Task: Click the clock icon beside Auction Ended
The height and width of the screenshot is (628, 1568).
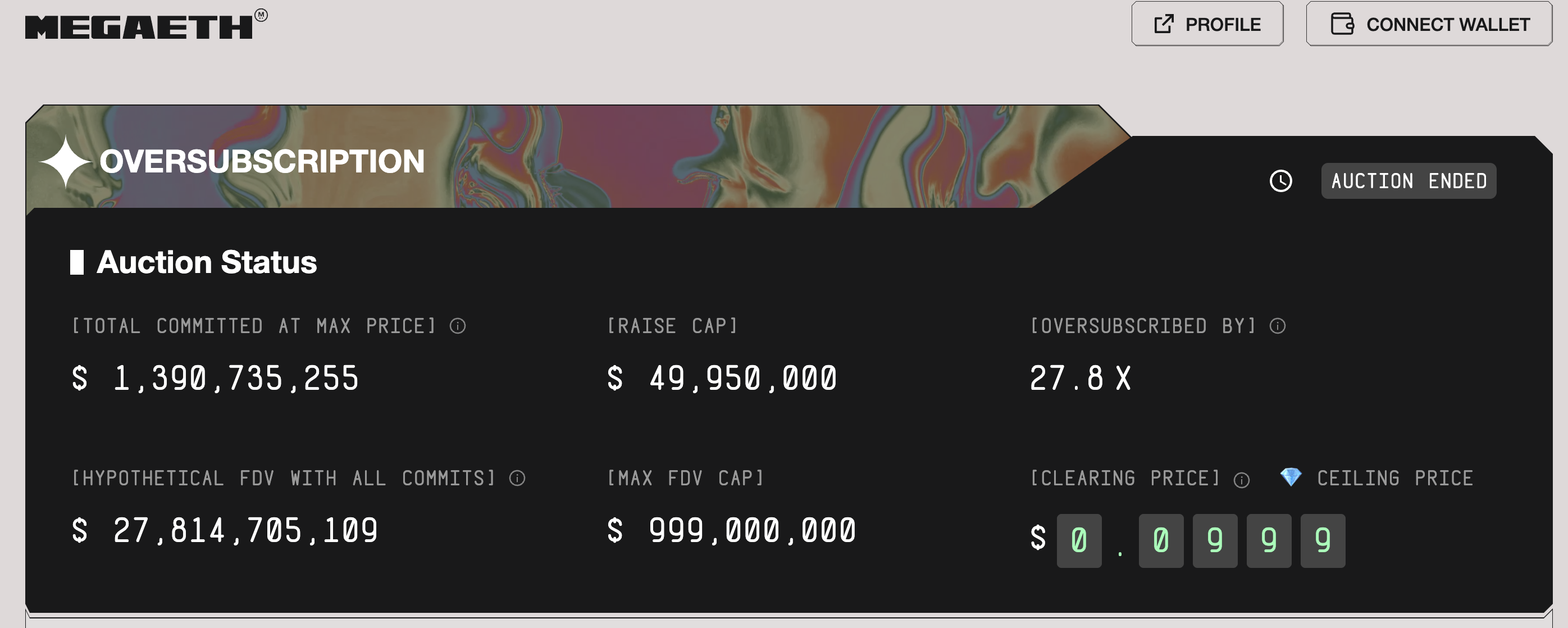Action: [x=1282, y=180]
